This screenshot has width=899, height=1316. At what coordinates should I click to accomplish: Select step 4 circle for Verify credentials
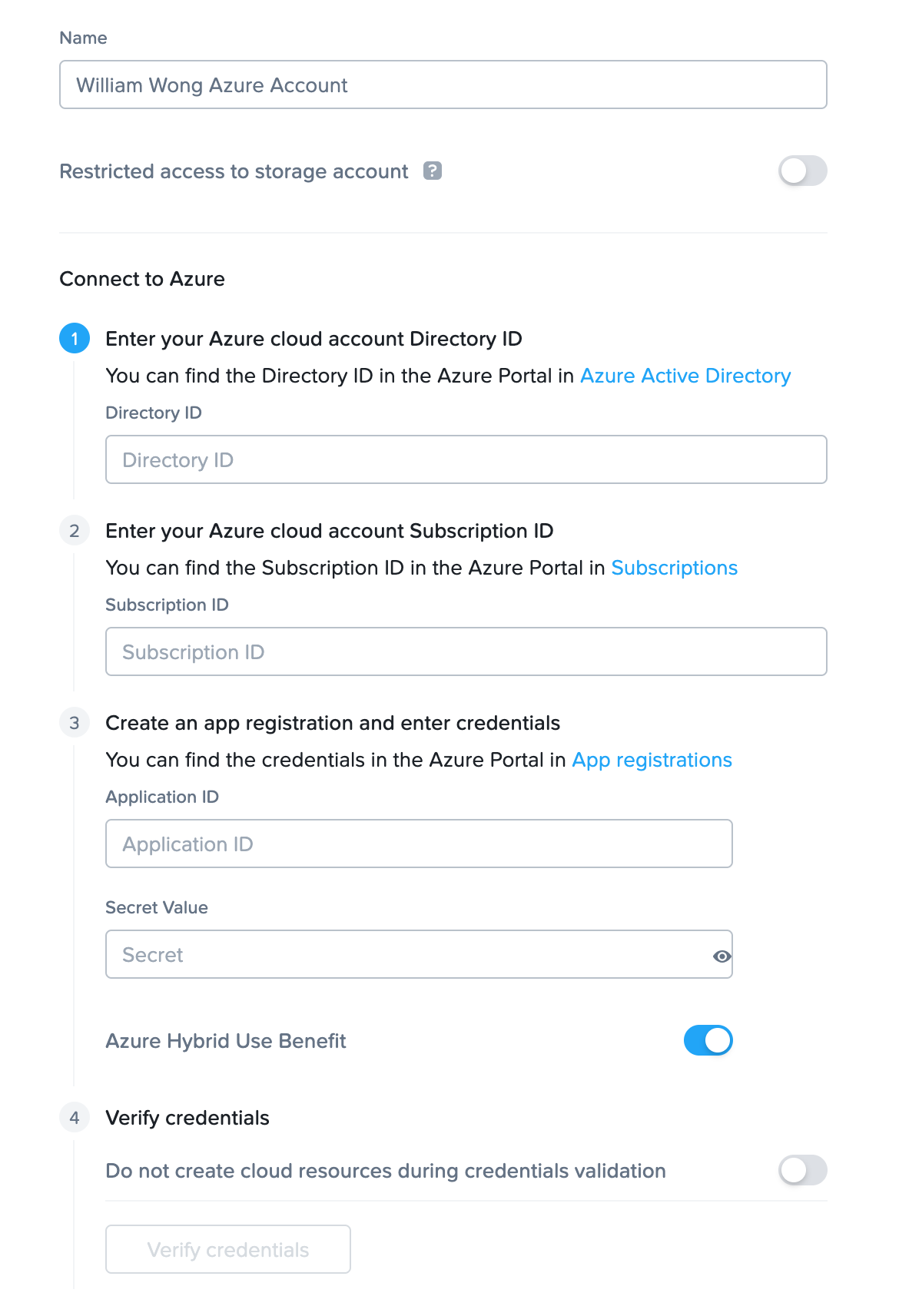pos(75,1119)
